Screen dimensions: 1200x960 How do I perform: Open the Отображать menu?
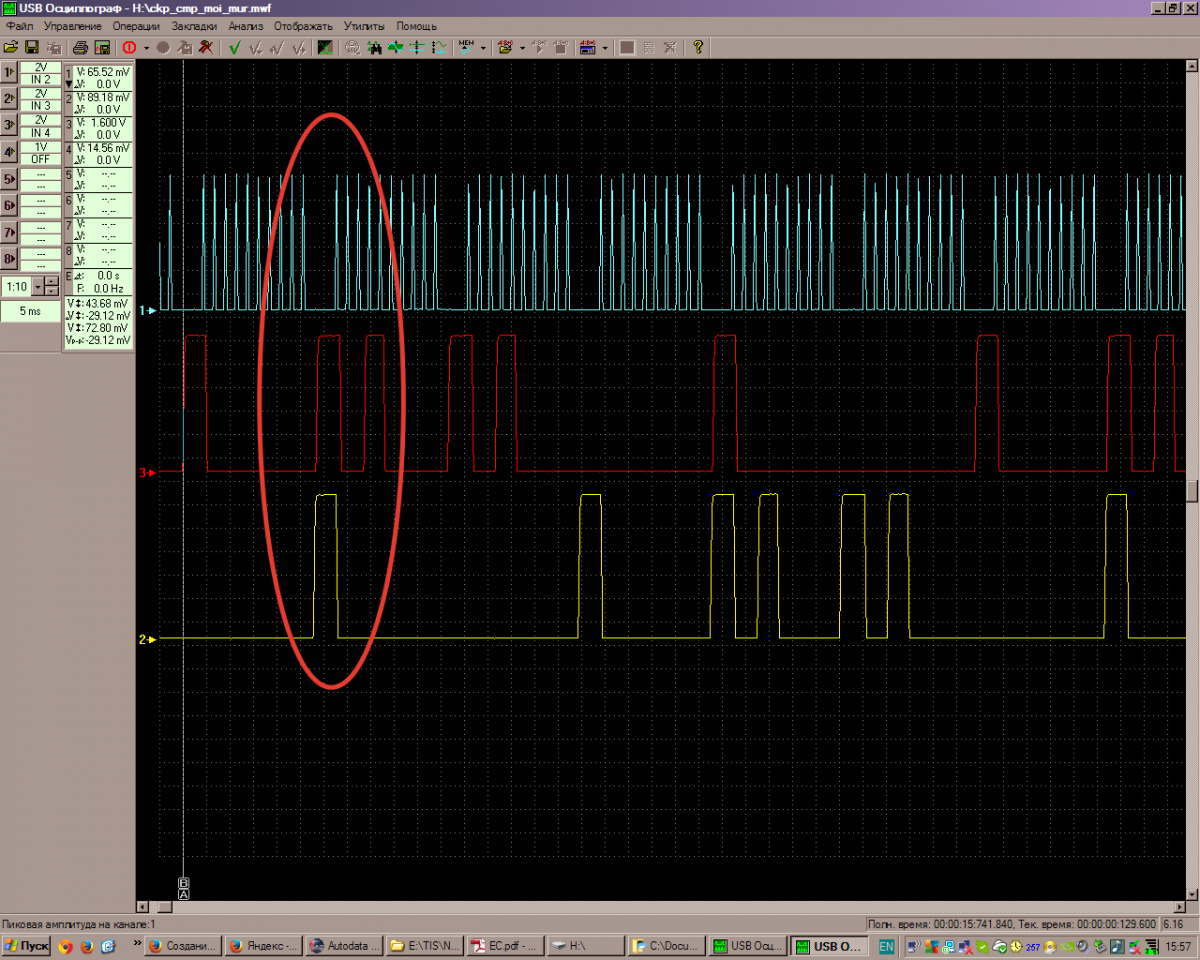[304, 25]
